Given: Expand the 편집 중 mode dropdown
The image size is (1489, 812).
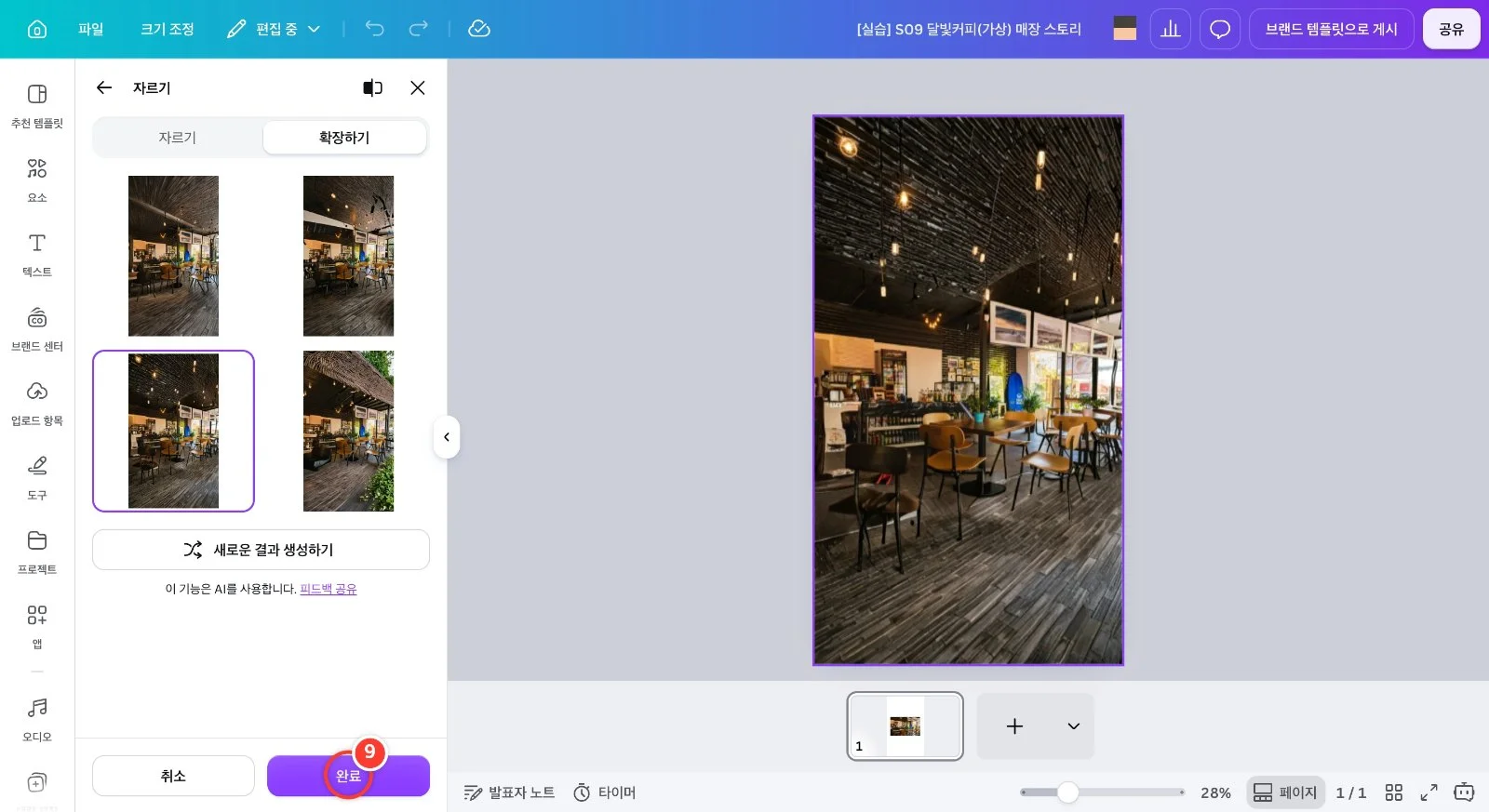Looking at the screenshot, I should pos(274,29).
